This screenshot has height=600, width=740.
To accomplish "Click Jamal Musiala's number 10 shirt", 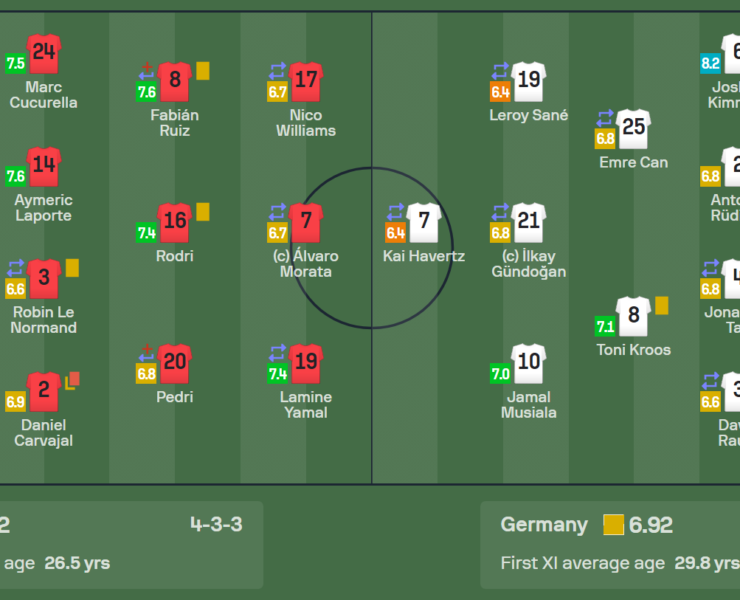I will (x=528, y=364).
